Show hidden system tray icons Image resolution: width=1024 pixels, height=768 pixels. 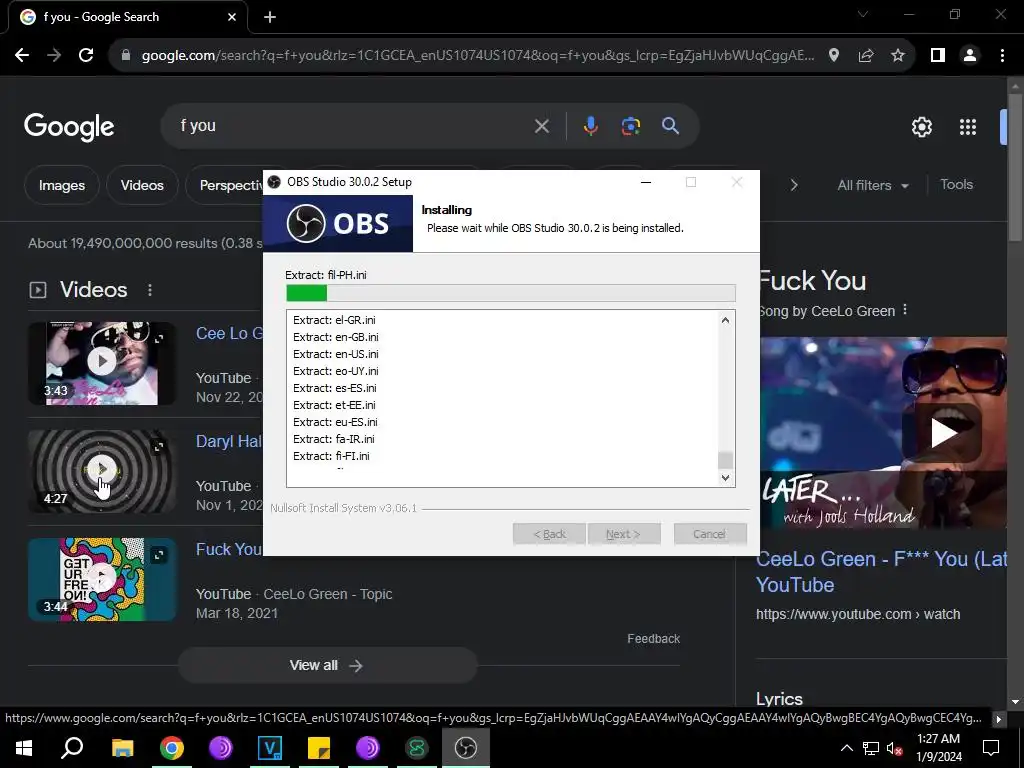click(846, 748)
